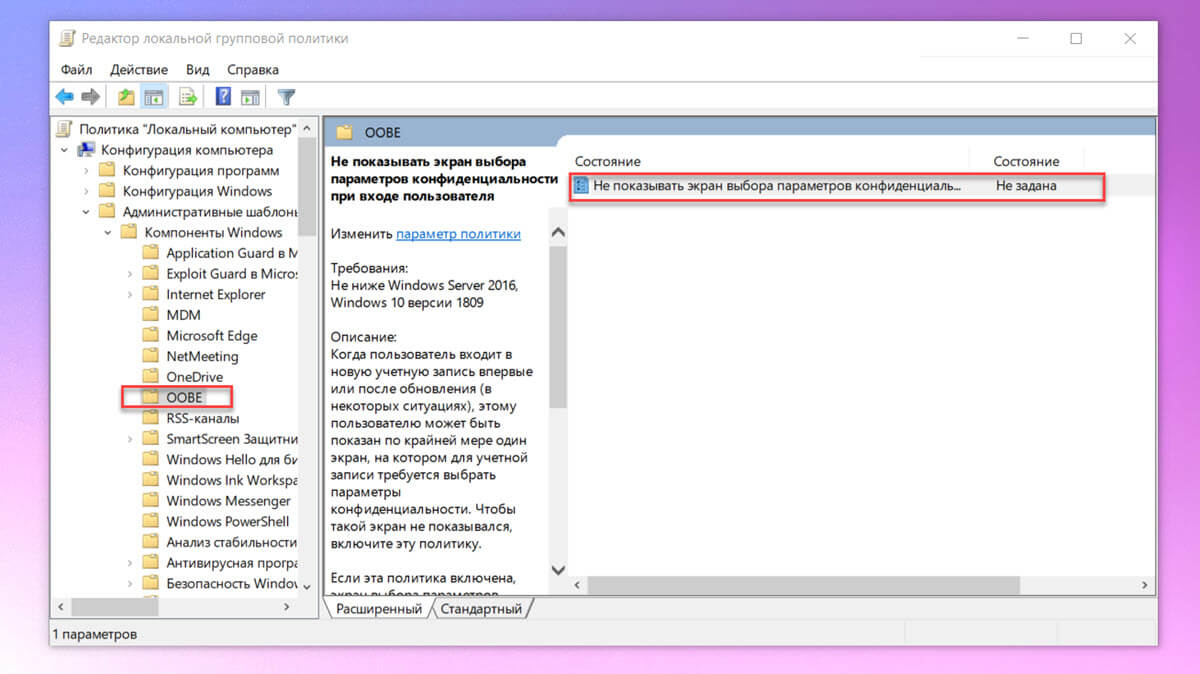Click the Конфигурация компьютера computer icon

(x=87, y=150)
